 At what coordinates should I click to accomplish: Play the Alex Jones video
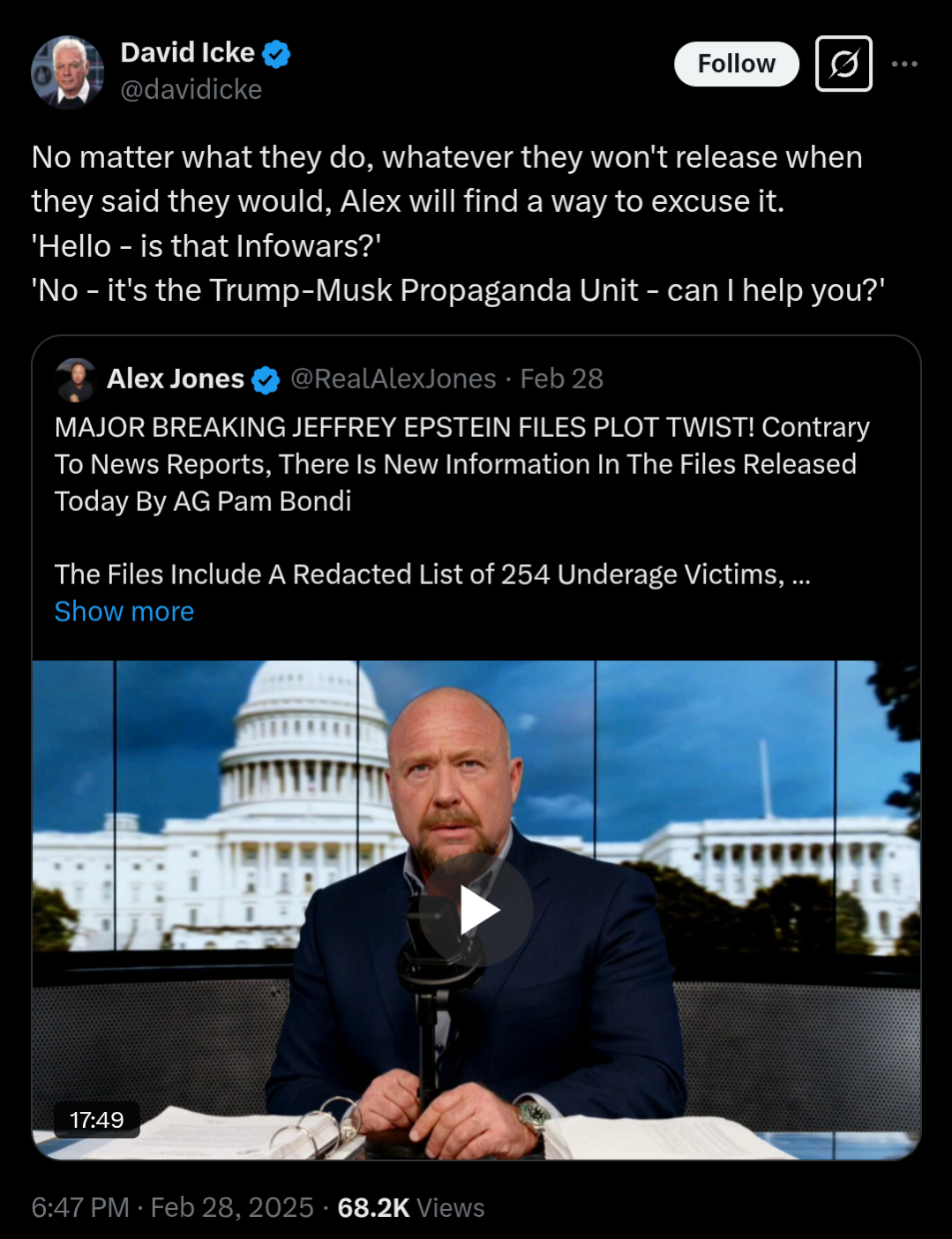click(x=476, y=910)
